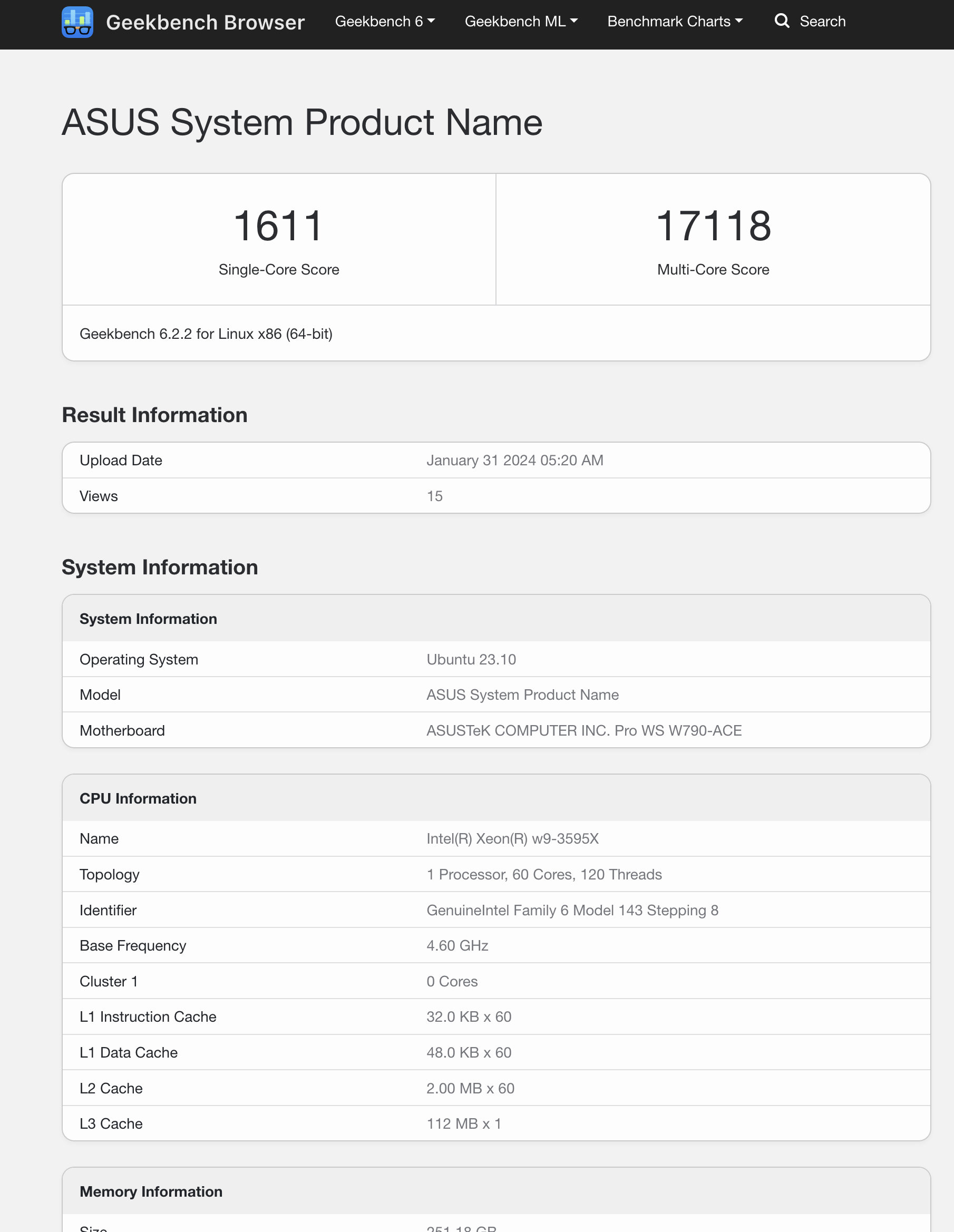Click the Upload Date label

tap(121, 461)
